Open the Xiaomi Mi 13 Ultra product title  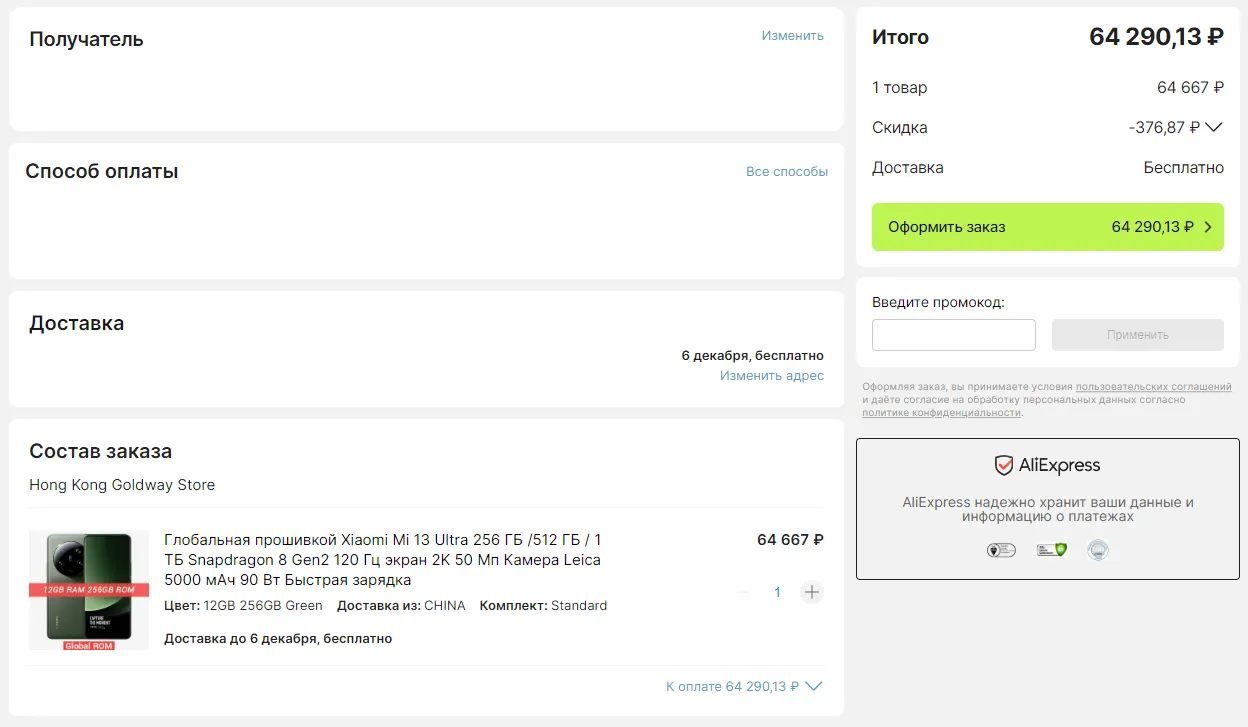(x=383, y=559)
